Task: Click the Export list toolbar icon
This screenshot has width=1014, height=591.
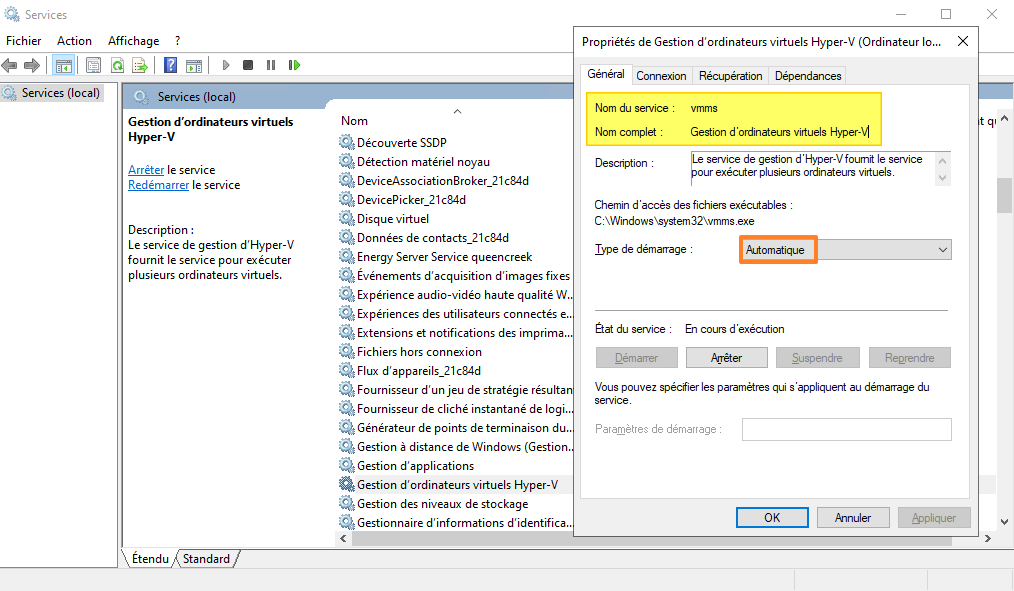Action: [140, 65]
